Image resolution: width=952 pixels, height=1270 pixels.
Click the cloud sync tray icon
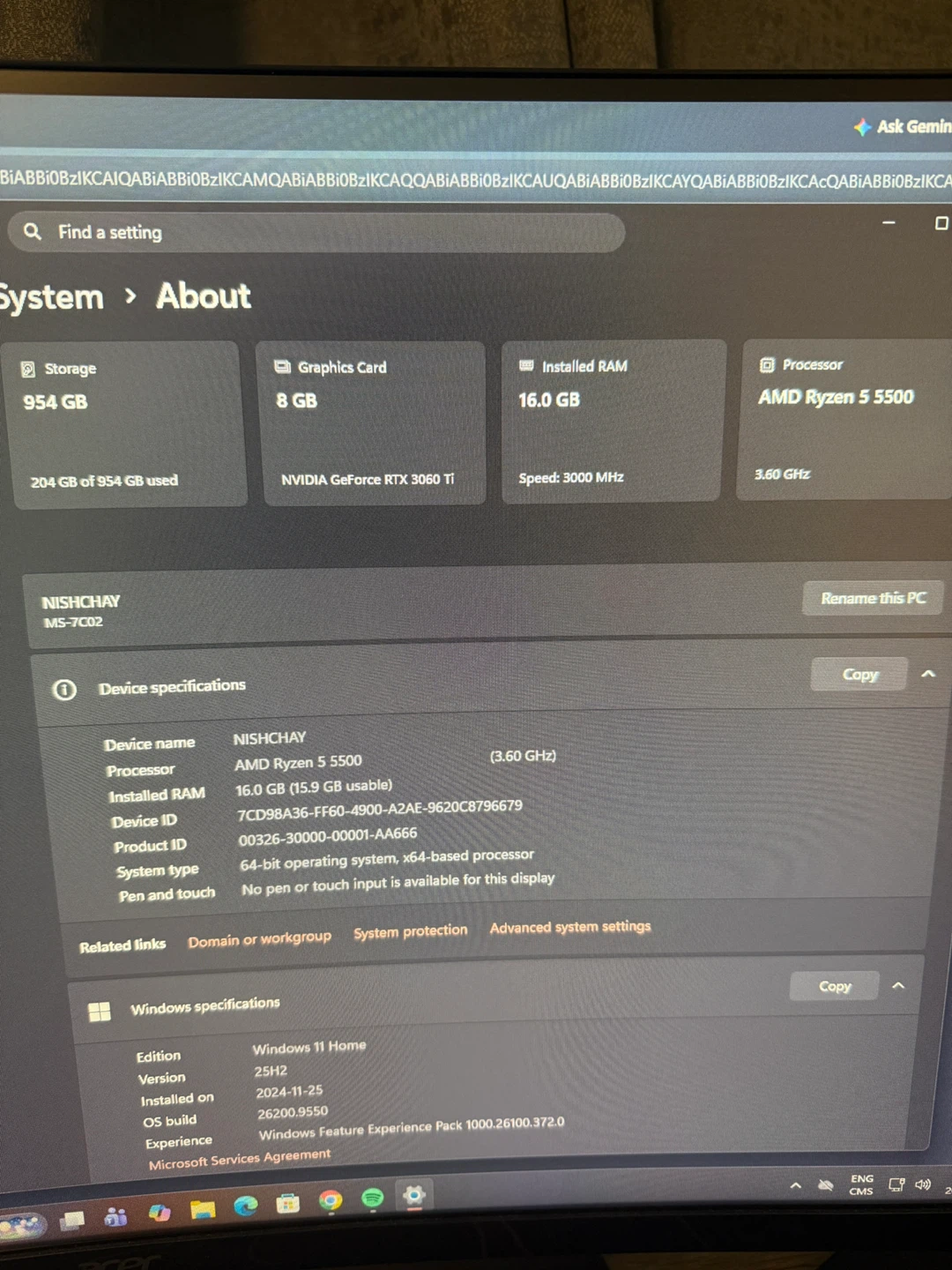(x=826, y=1185)
